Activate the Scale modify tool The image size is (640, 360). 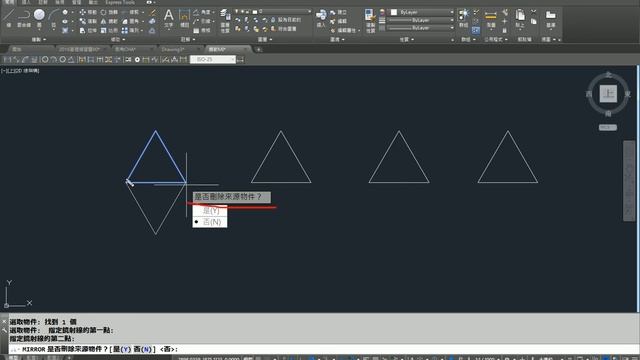coord(109,30)
